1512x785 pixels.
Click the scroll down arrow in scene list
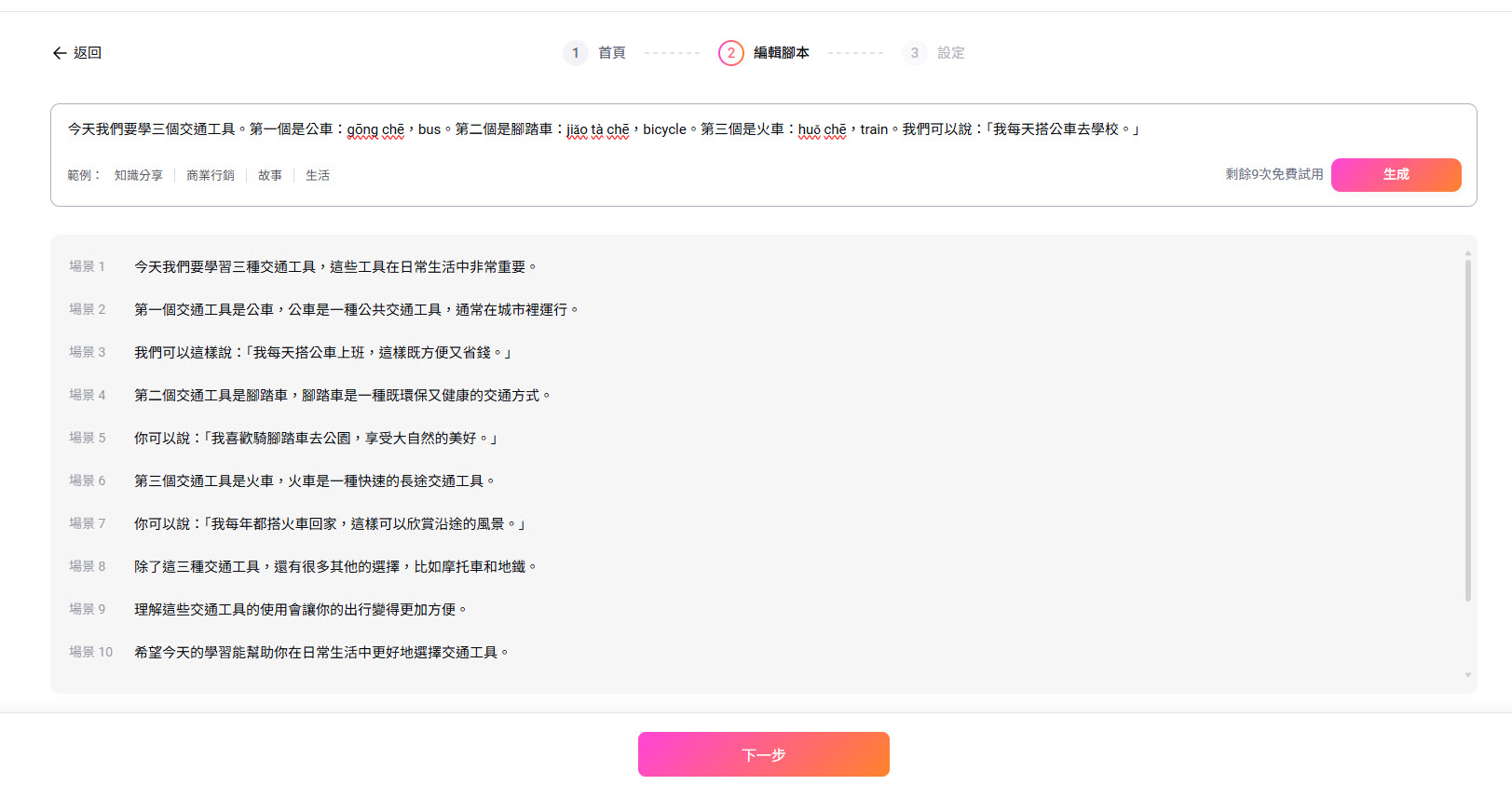1468,675
